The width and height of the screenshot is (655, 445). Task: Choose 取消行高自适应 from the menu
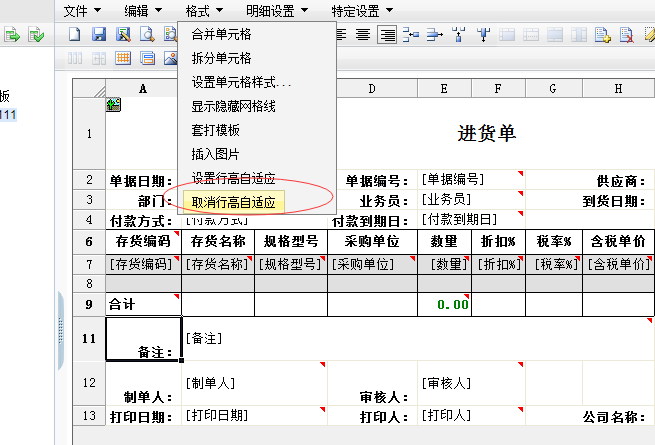pos(233,202)
